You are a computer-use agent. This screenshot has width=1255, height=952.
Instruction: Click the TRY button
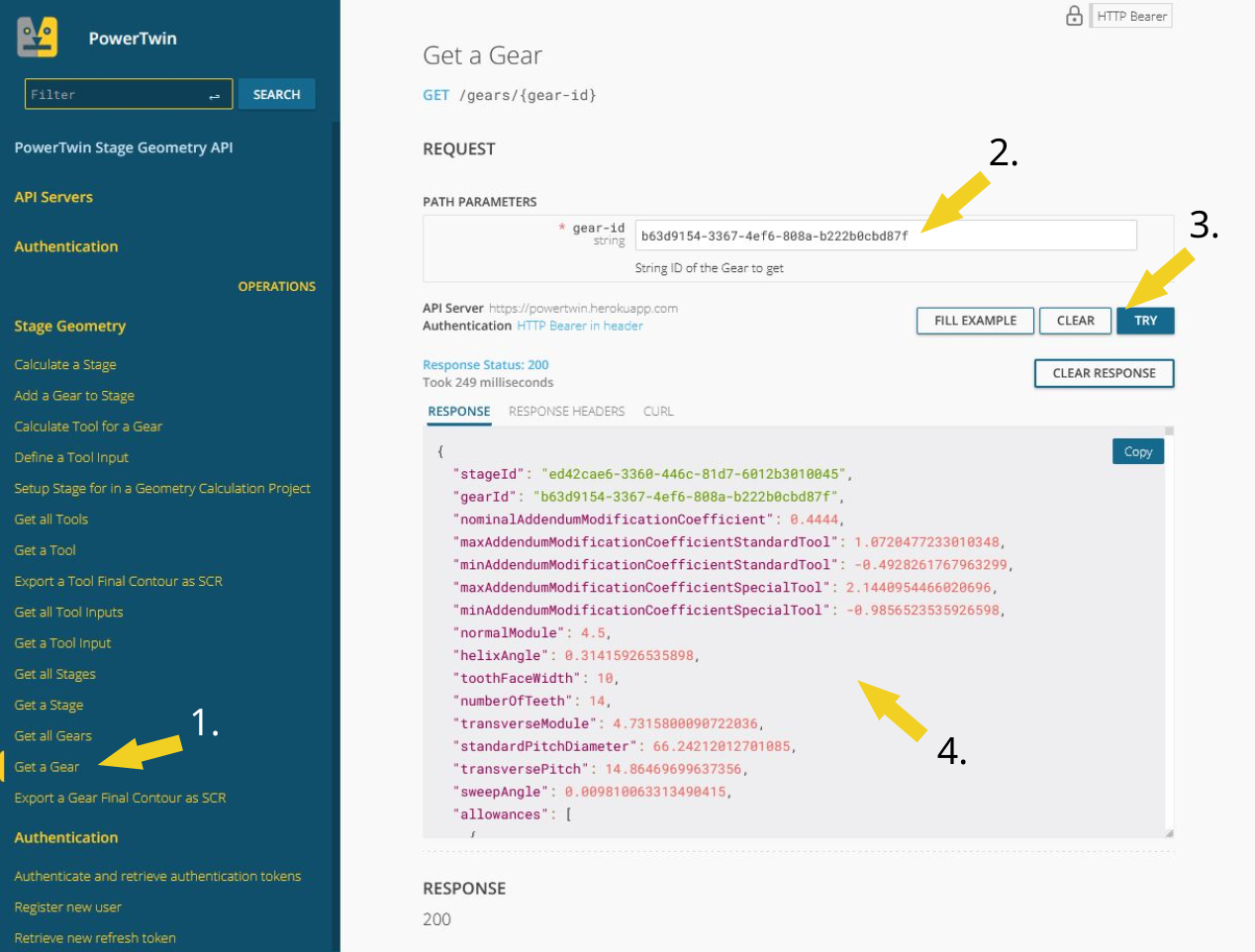(1145, 321)
